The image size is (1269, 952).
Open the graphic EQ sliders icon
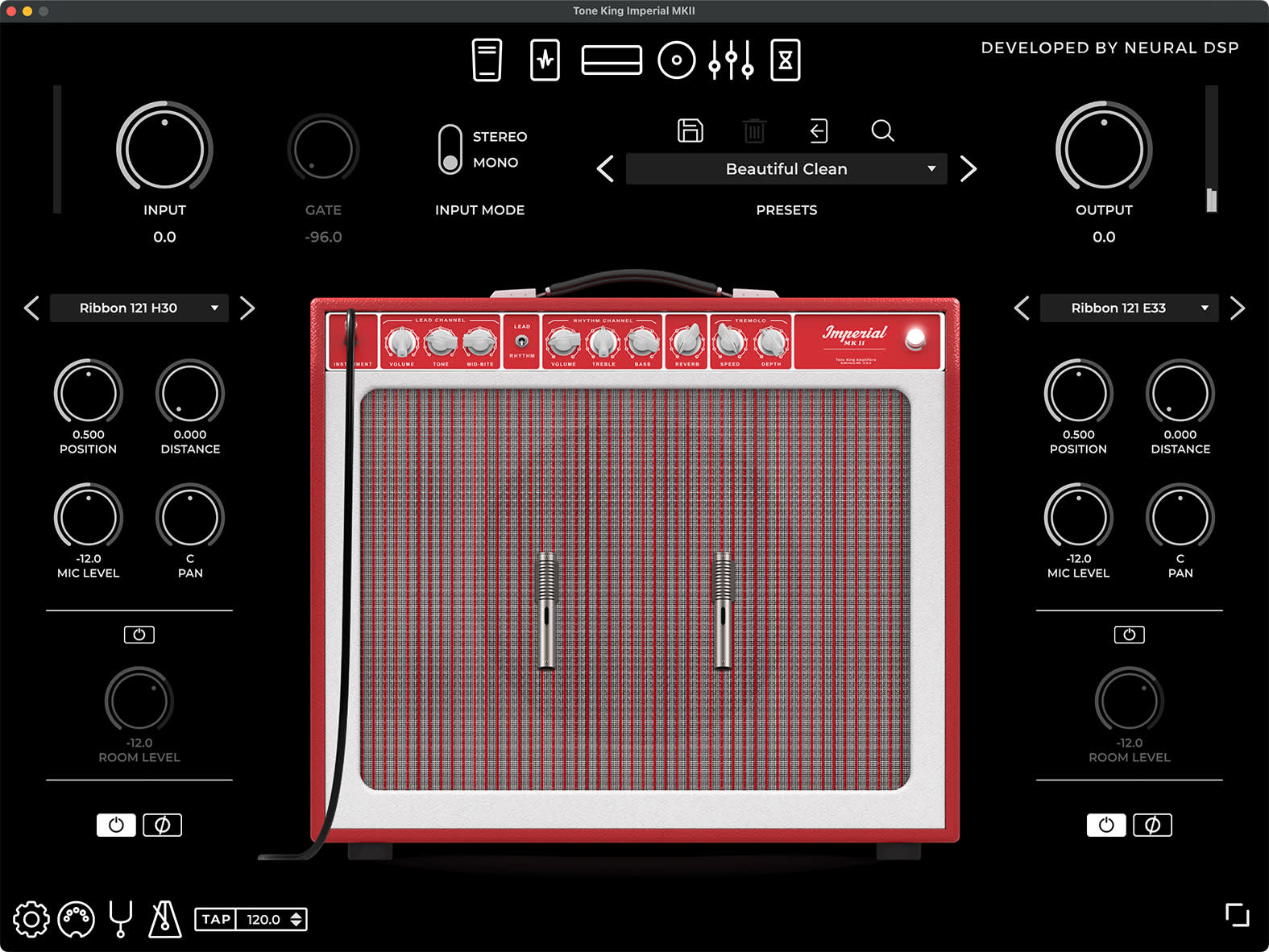pos(732,60)
